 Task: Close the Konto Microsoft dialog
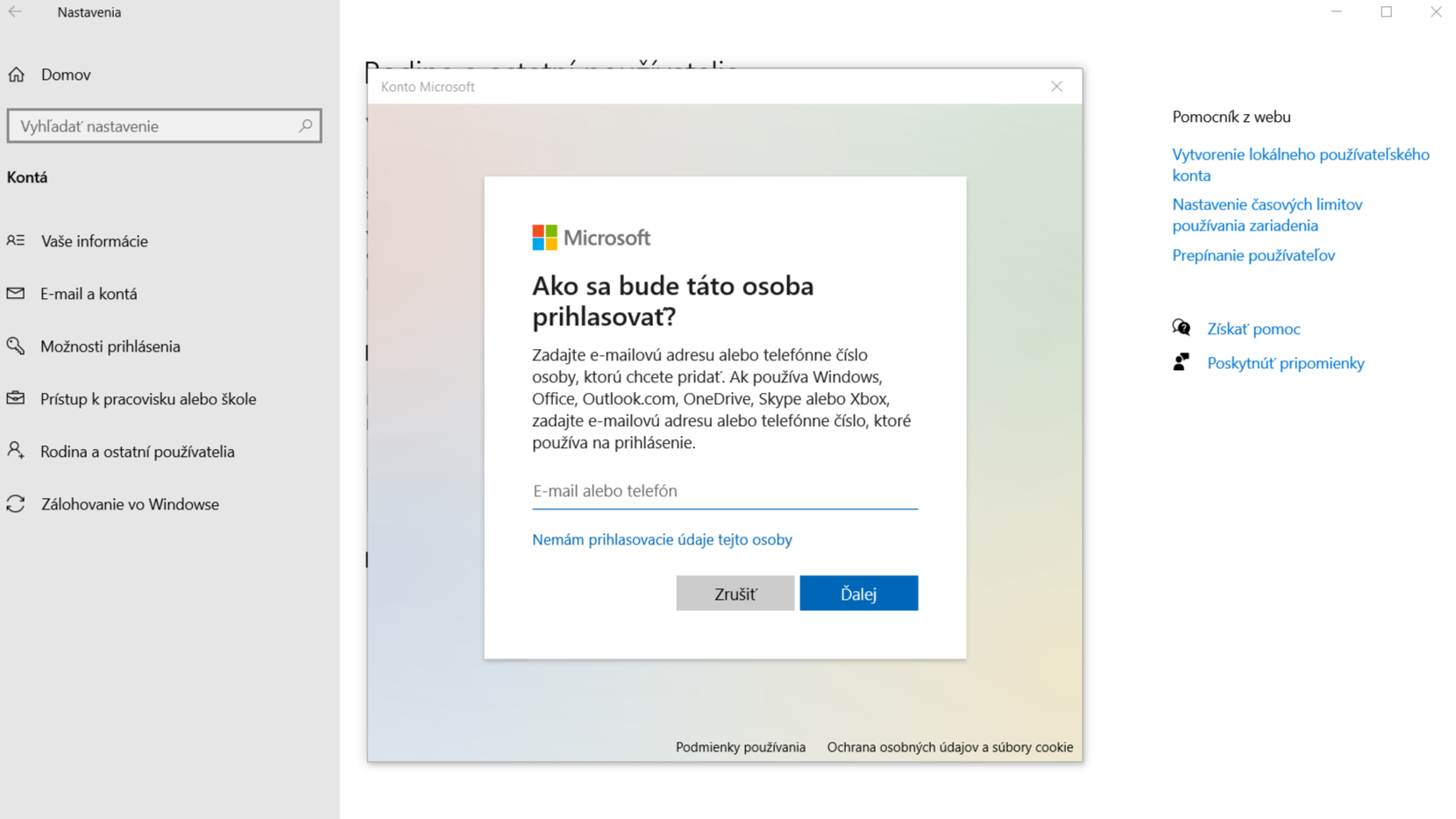(1056, 86)
